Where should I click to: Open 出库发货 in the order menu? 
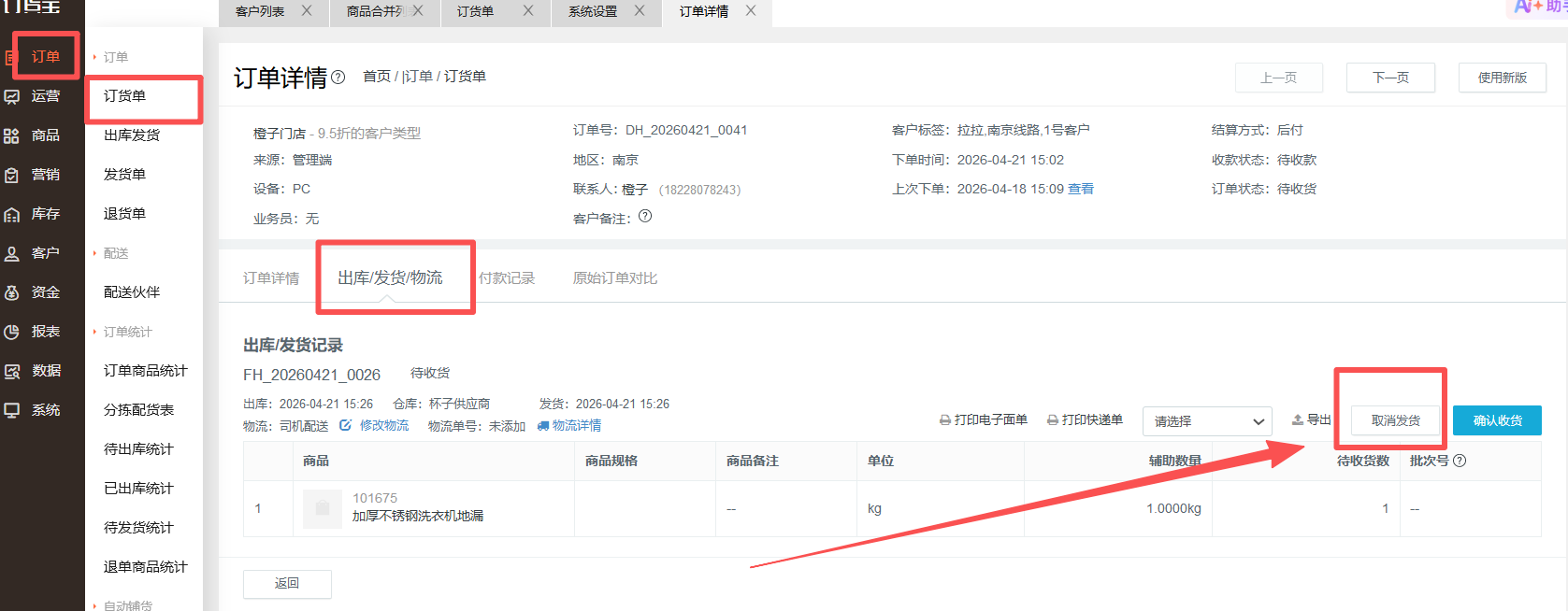pyautogui.click(x=132, y=135)
